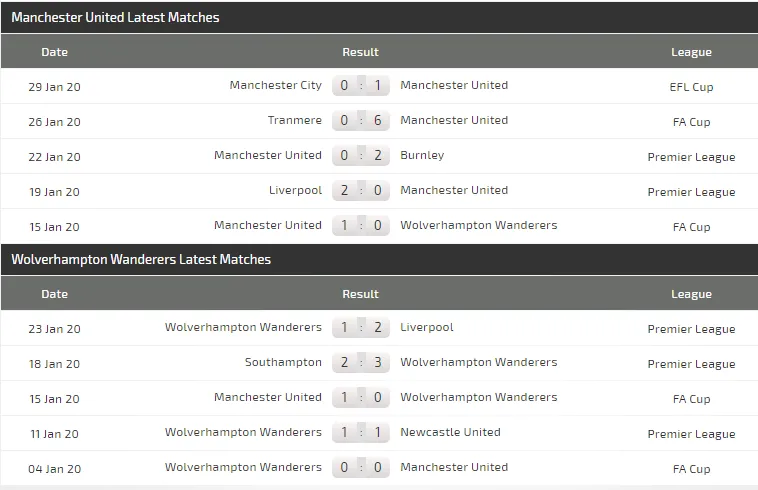The height and width of the screenshot is (490, 758).
Task: Click League column header in Wolverhampton table
Action: click(691, 294)
